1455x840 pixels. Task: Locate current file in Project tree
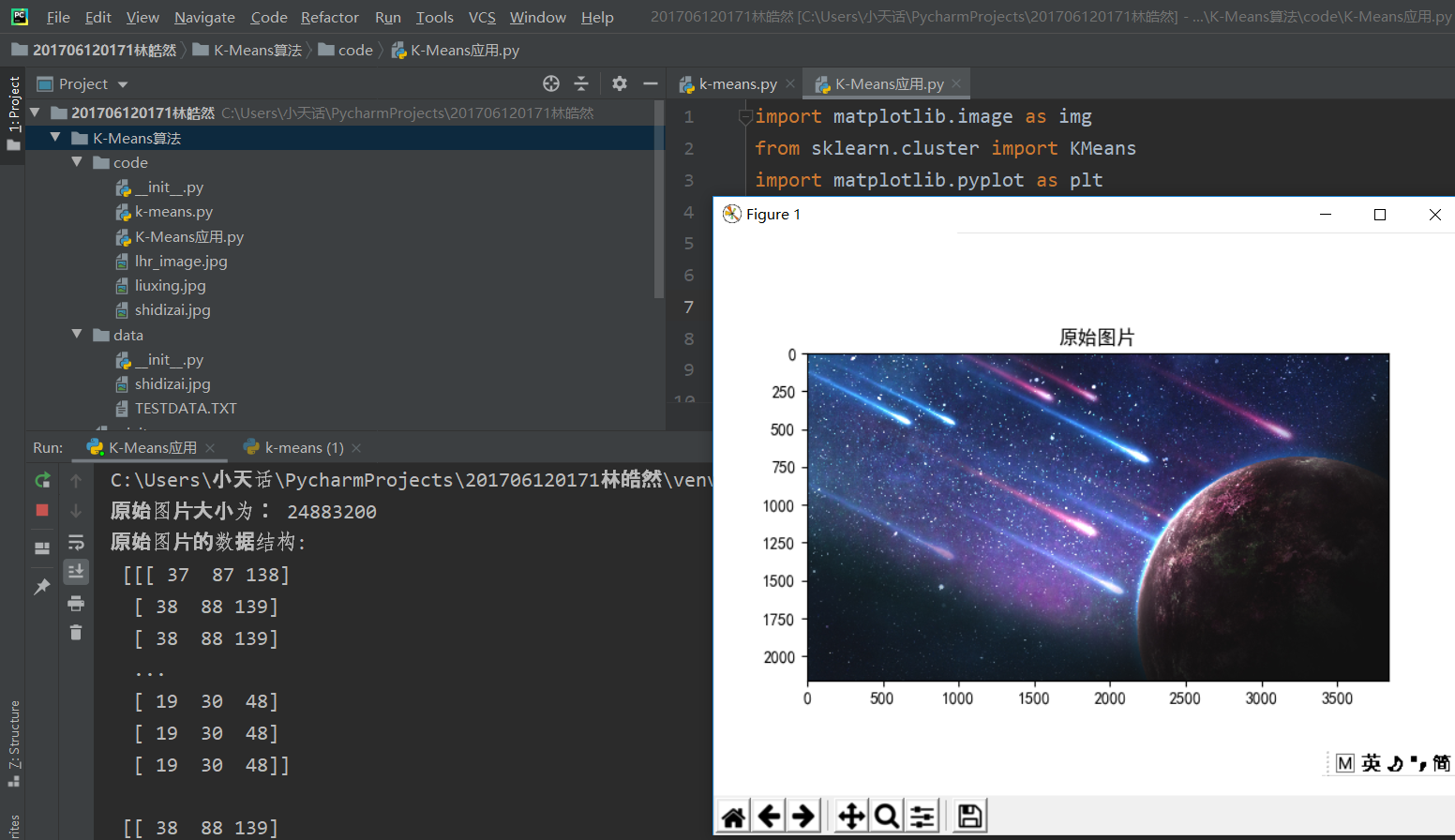point(551,83)
